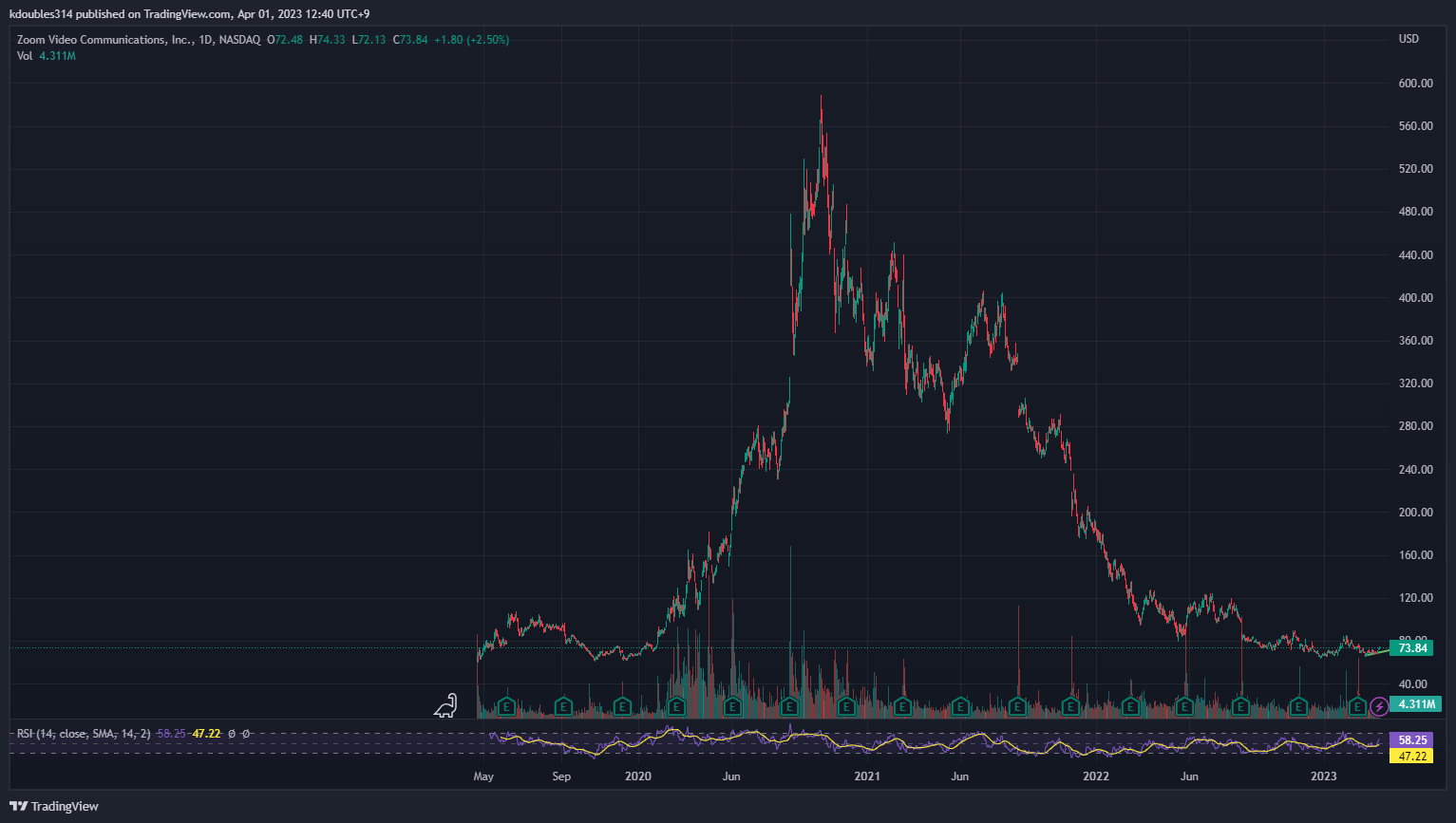
Task: Click the dinosaur icon at chart start
Action: [445, 705]
